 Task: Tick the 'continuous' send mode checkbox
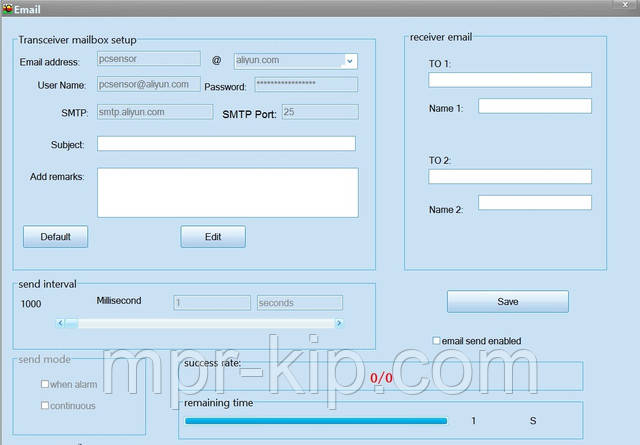pos(45,405)
